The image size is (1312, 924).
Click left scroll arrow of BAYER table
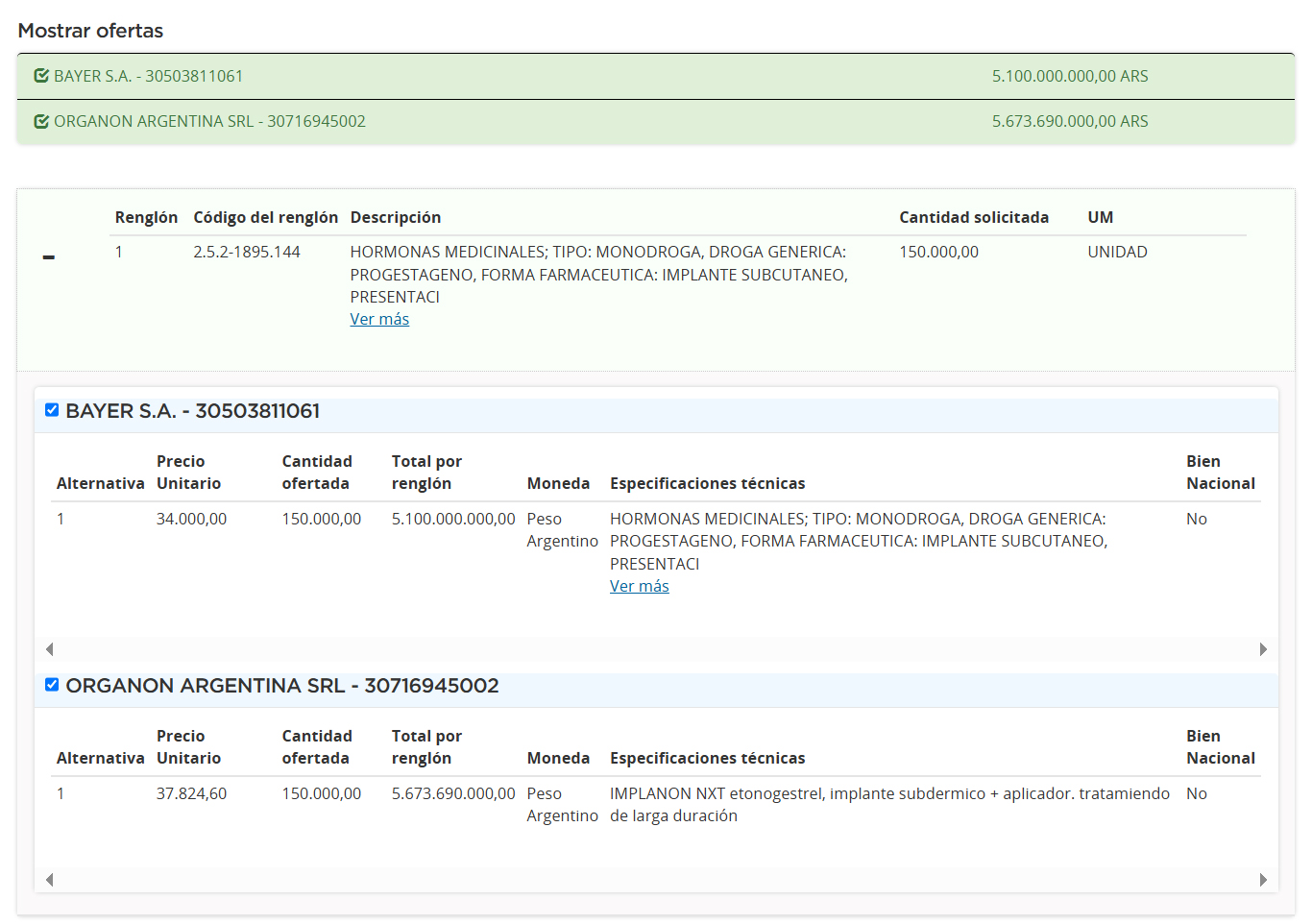(x=50, y=649)
